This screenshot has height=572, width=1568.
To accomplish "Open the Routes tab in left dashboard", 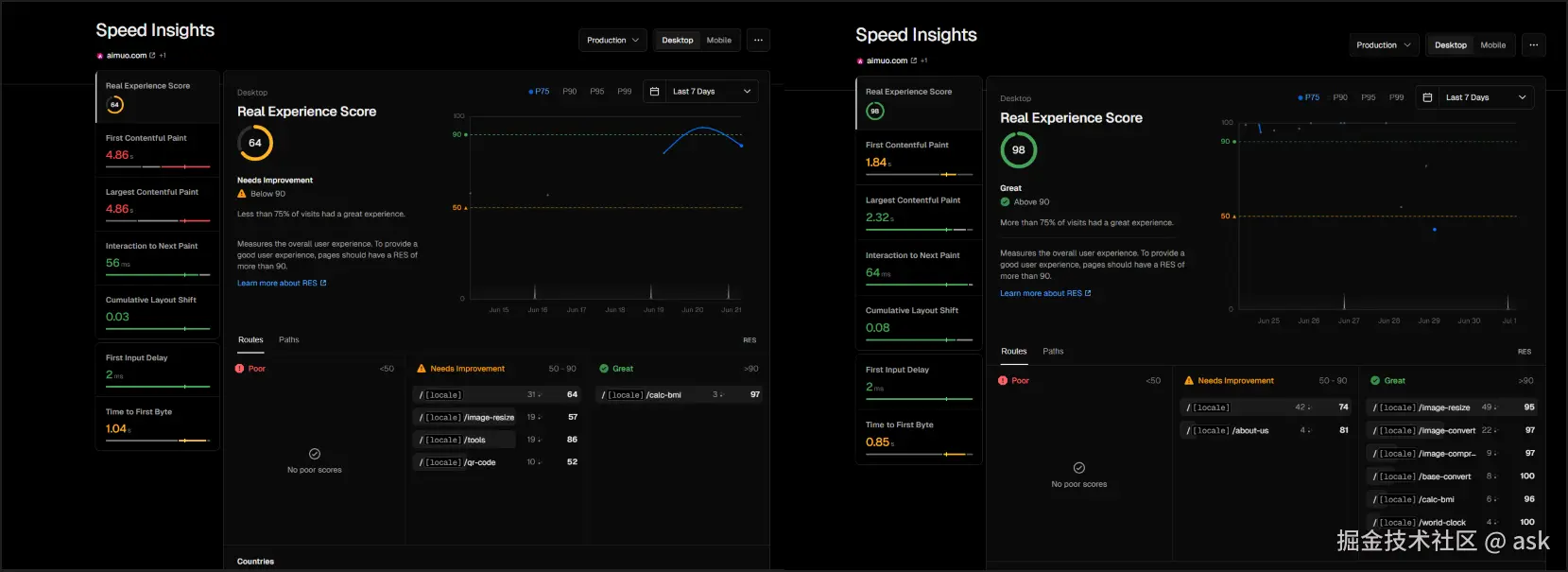I will [250, 339].
